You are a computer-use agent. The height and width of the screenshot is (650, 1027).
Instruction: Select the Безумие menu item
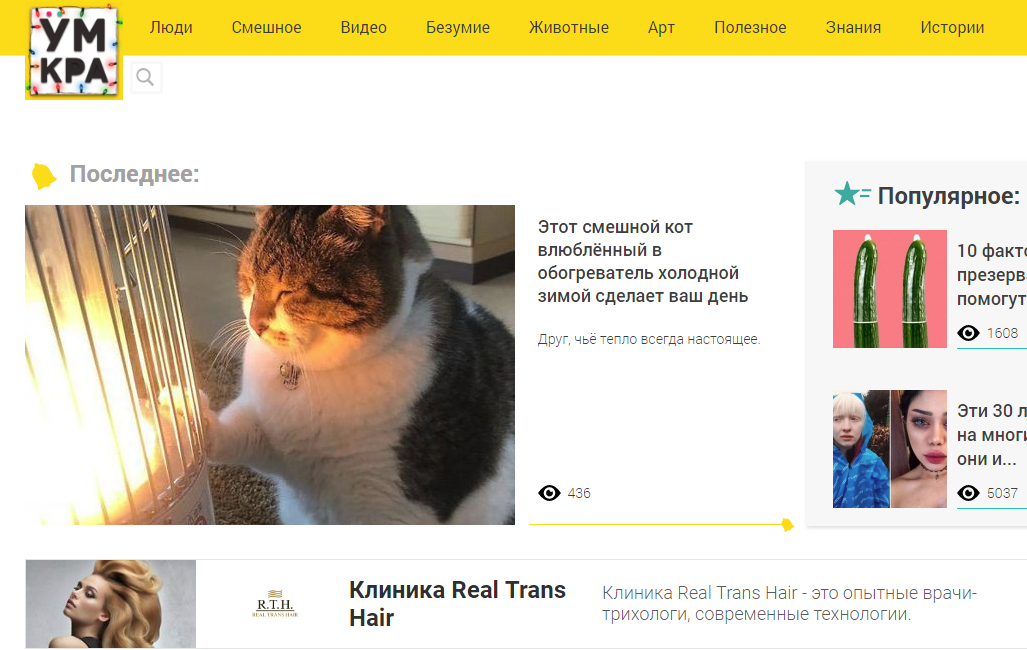(458, 28)
